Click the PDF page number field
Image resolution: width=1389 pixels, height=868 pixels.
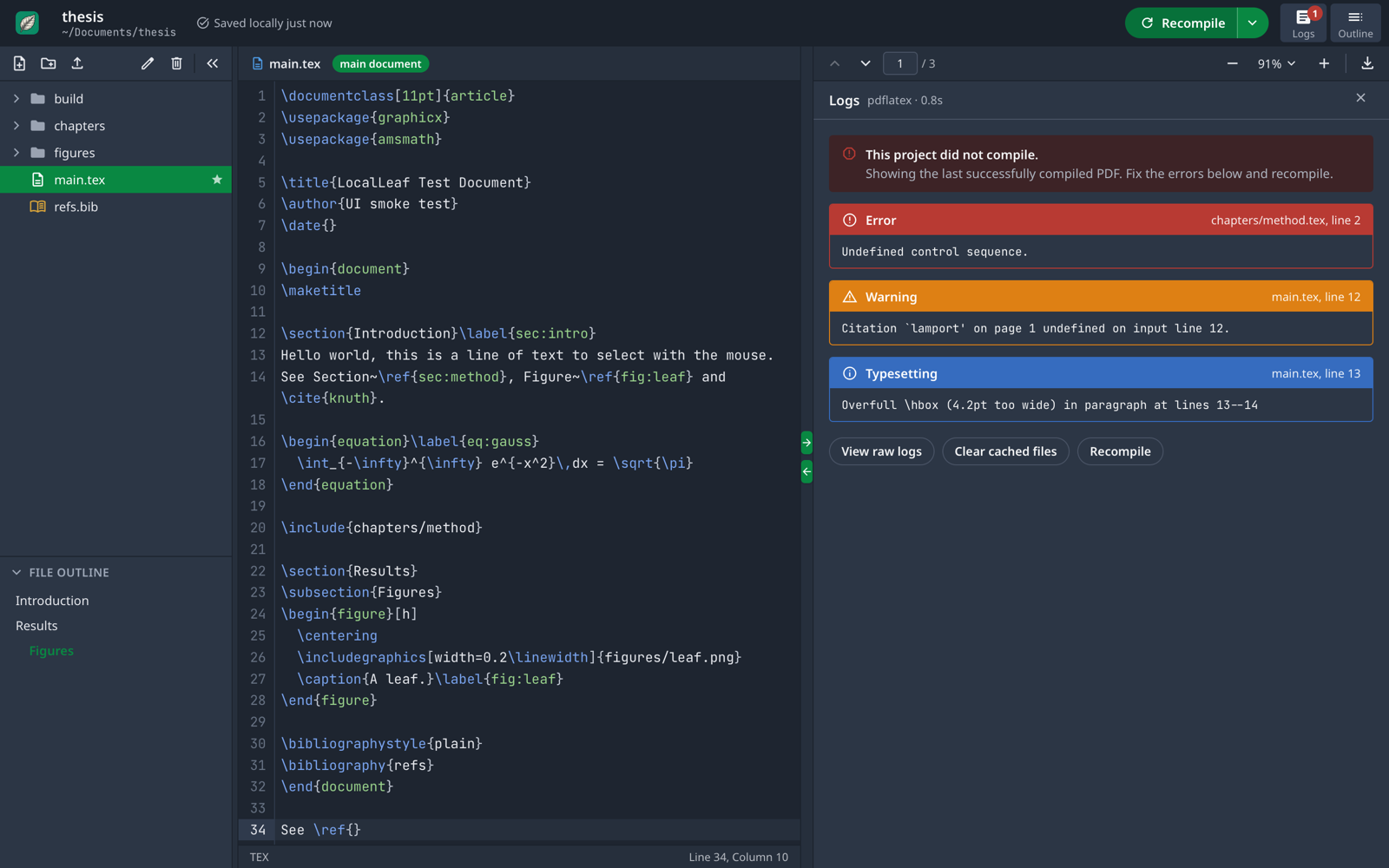(x=900, y=63)
